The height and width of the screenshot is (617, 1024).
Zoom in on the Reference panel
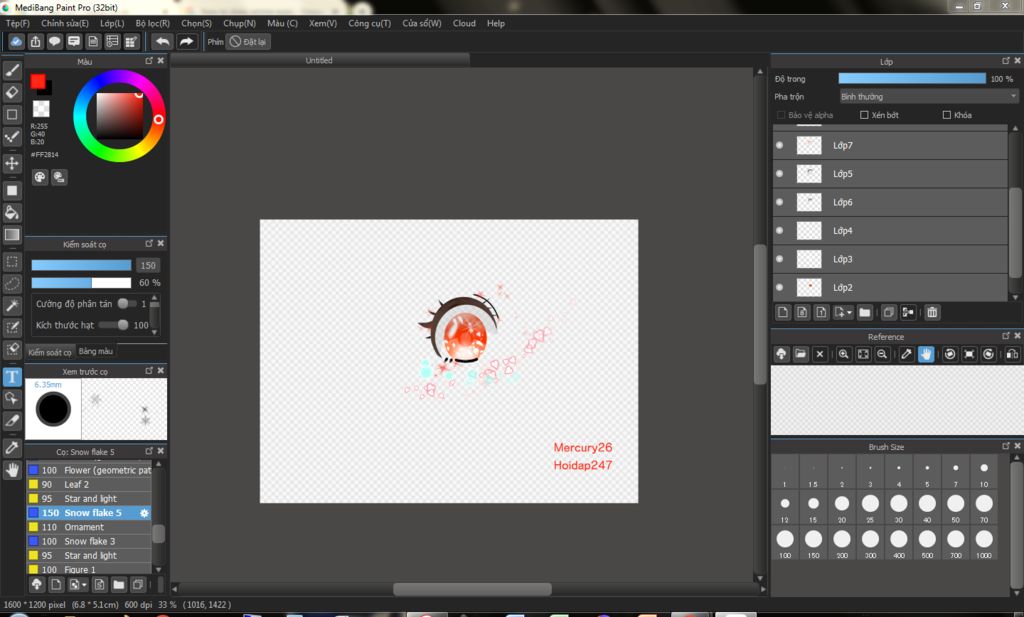844,354
